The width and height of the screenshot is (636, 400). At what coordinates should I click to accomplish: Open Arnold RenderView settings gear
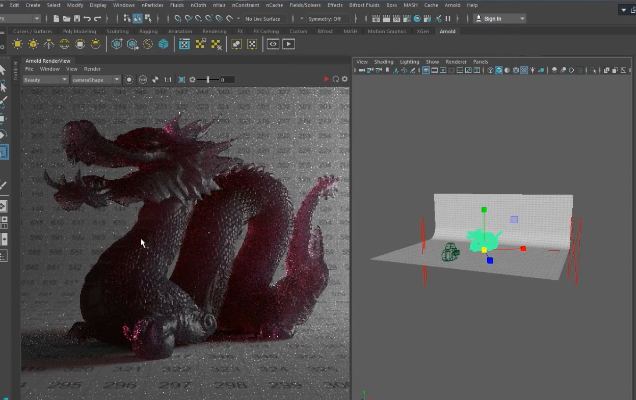pyautogui.click(x=345, y=79)
